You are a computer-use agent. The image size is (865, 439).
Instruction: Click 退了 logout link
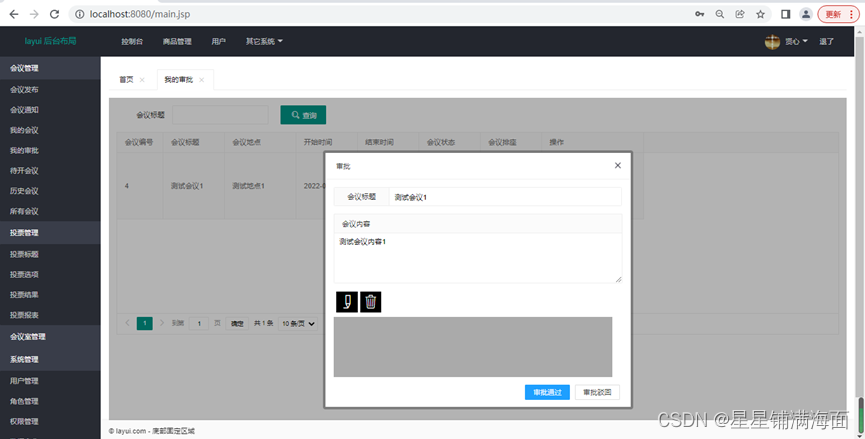[826, 41]
